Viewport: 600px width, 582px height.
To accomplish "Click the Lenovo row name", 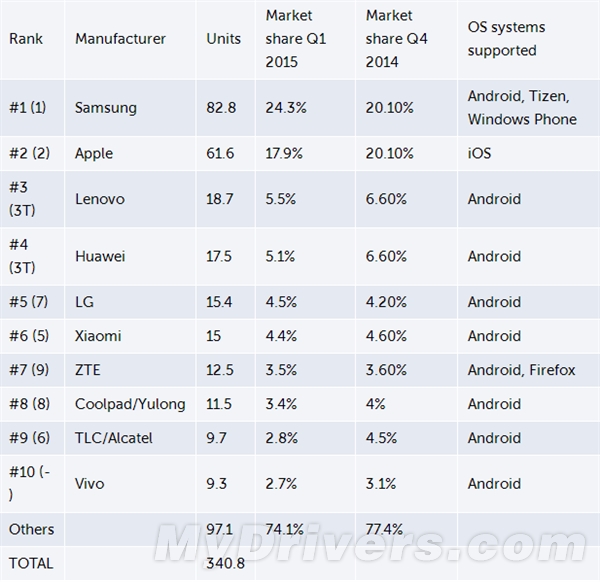I will [100, 199].
